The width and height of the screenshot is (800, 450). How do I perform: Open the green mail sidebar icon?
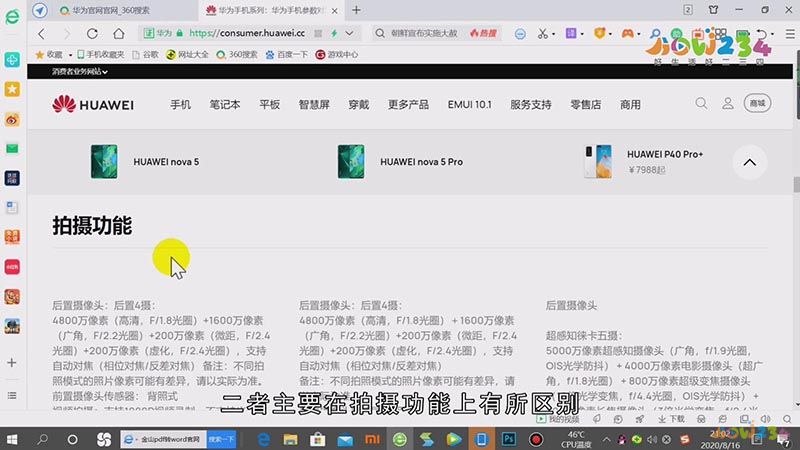[x=12, y=148]
